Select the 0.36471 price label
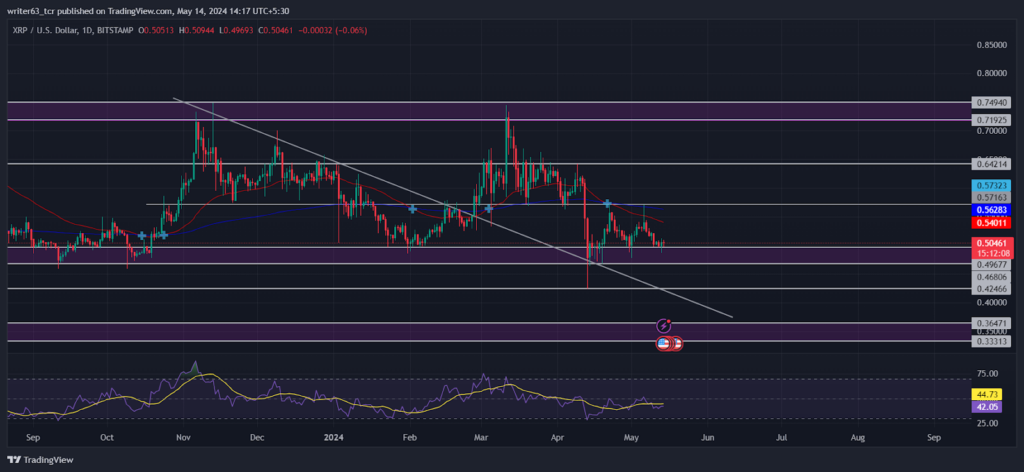The width and height of the screenshot is (1024, 472). pyautogui.click(x=991, y=323)
